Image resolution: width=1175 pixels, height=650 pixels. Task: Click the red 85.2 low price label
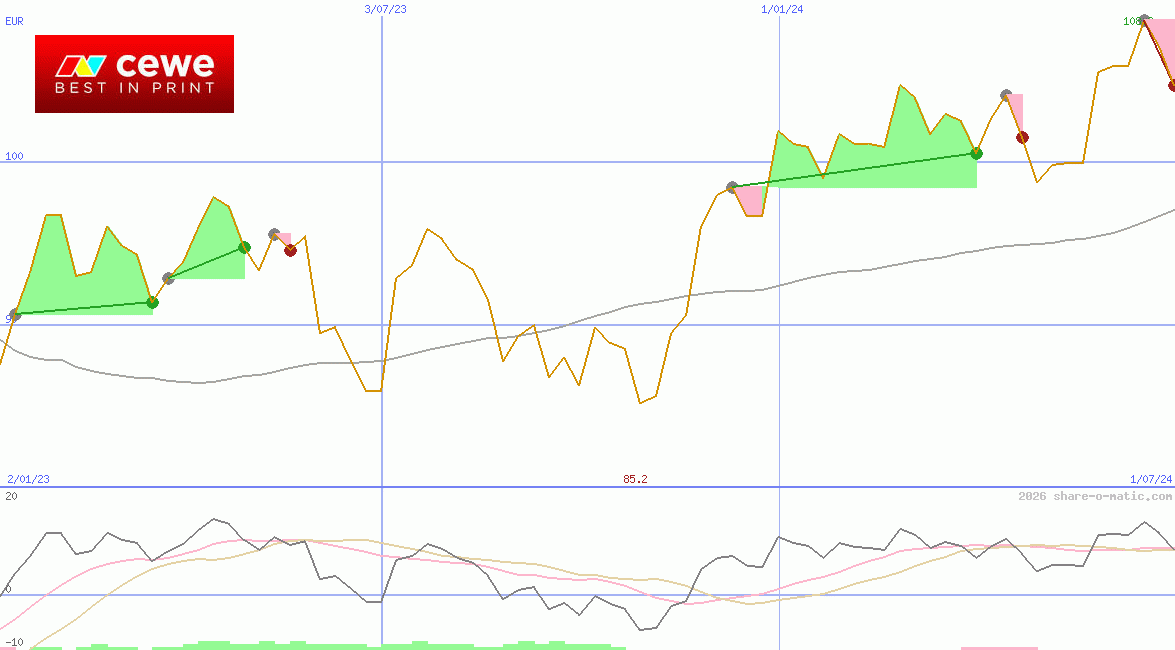(x=635, y=479)
